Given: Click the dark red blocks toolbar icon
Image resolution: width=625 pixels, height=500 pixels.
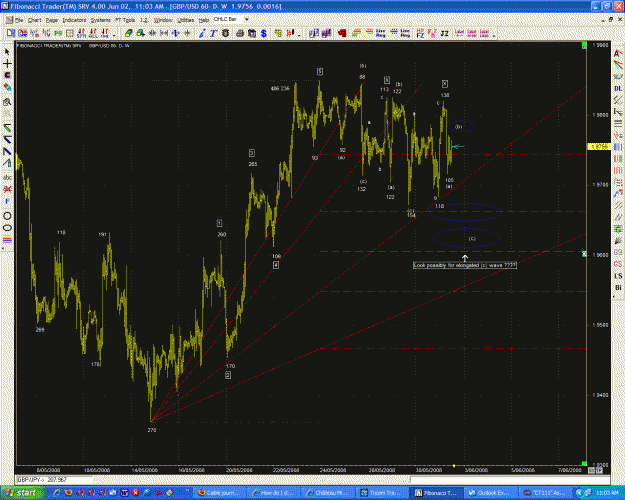Looking at the screenshot, I should point(342,33).
